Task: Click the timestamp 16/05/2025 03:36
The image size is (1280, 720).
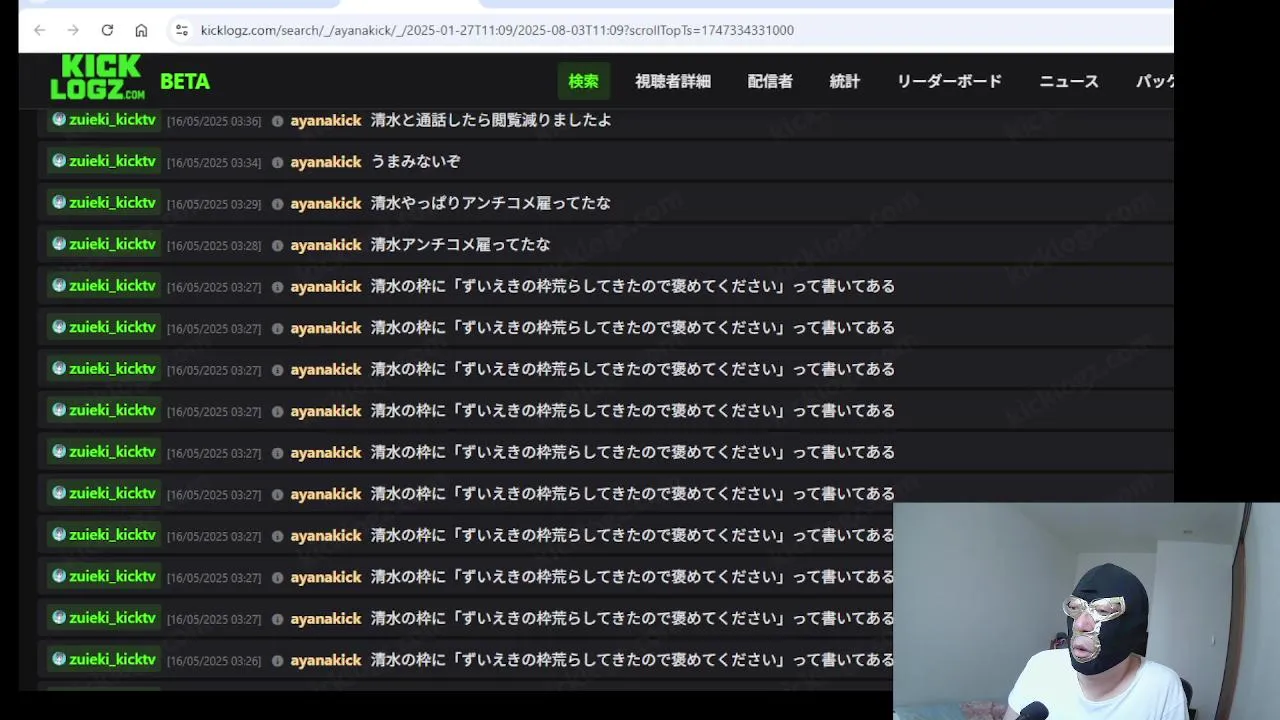Action: point(214,121)
